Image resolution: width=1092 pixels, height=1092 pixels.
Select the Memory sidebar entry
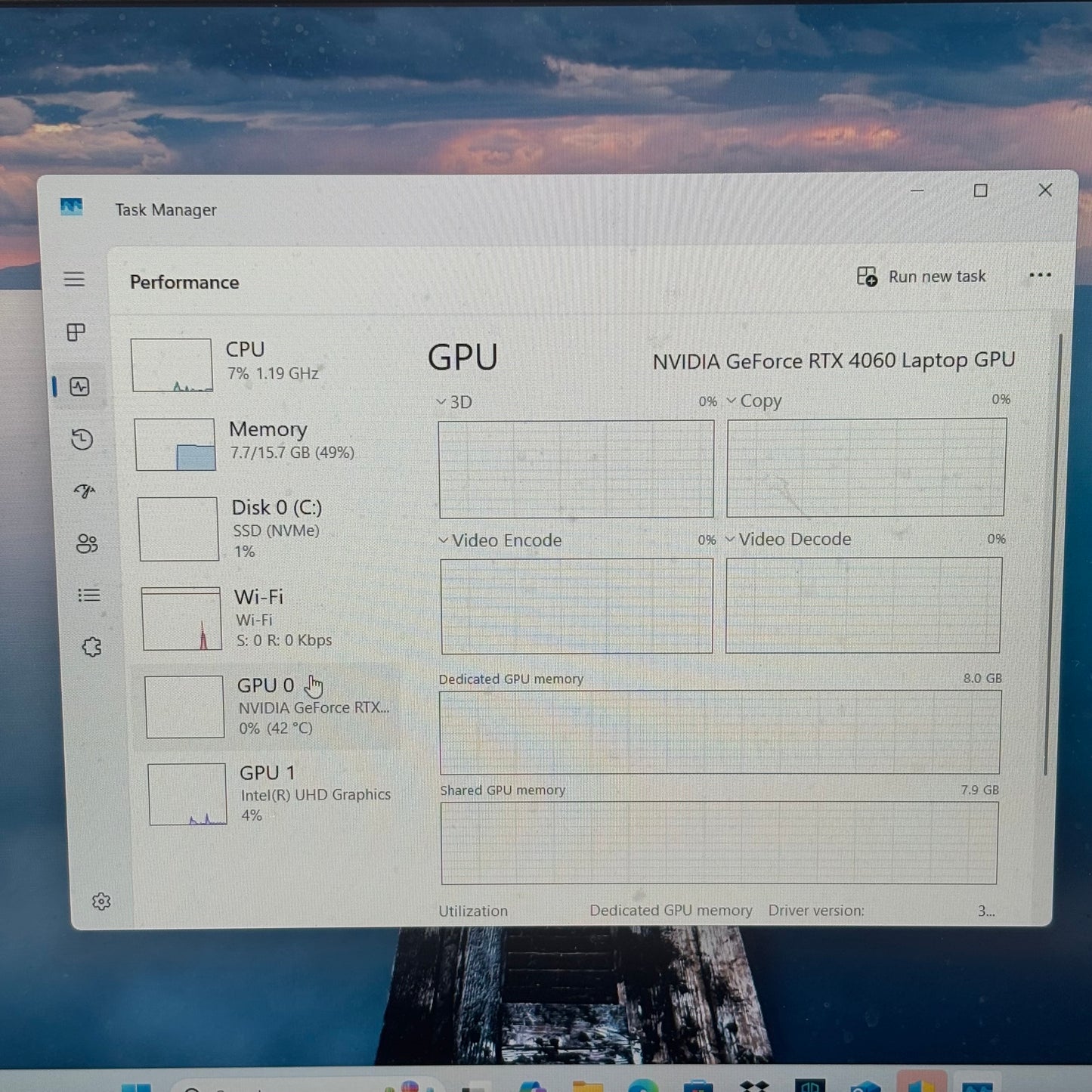pyautogui.click(x=269, y=441)
